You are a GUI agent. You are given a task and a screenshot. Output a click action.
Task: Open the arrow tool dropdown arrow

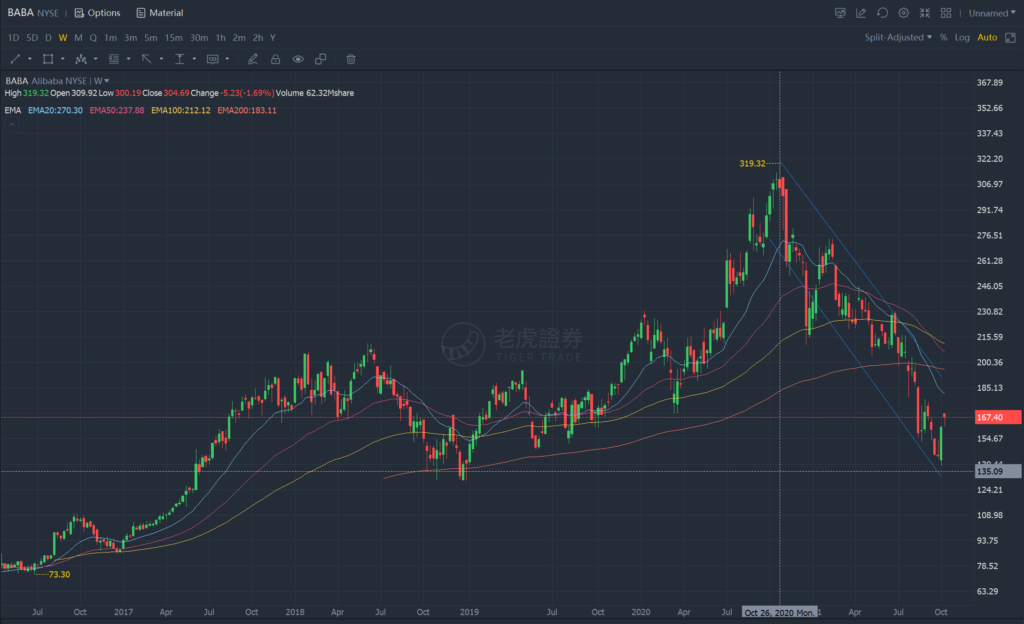tap(161, 59)
